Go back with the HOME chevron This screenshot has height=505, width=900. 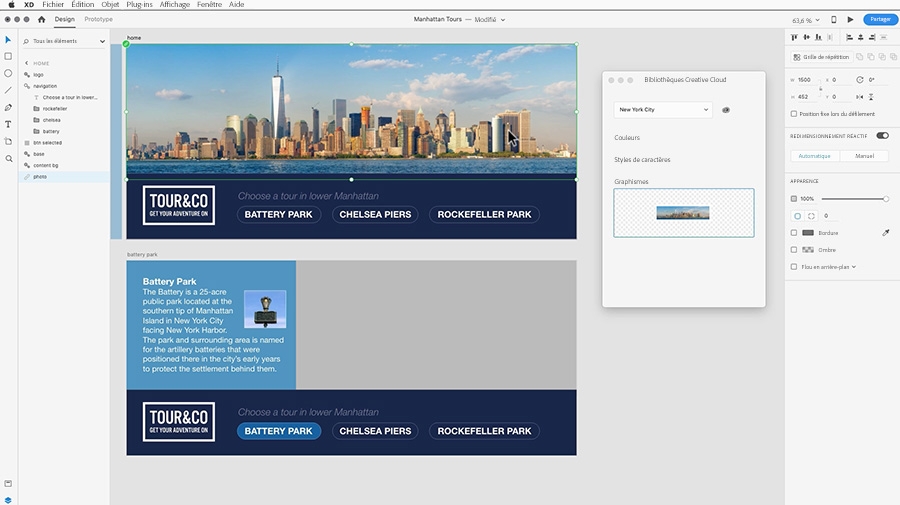click(x=26, y=63)
